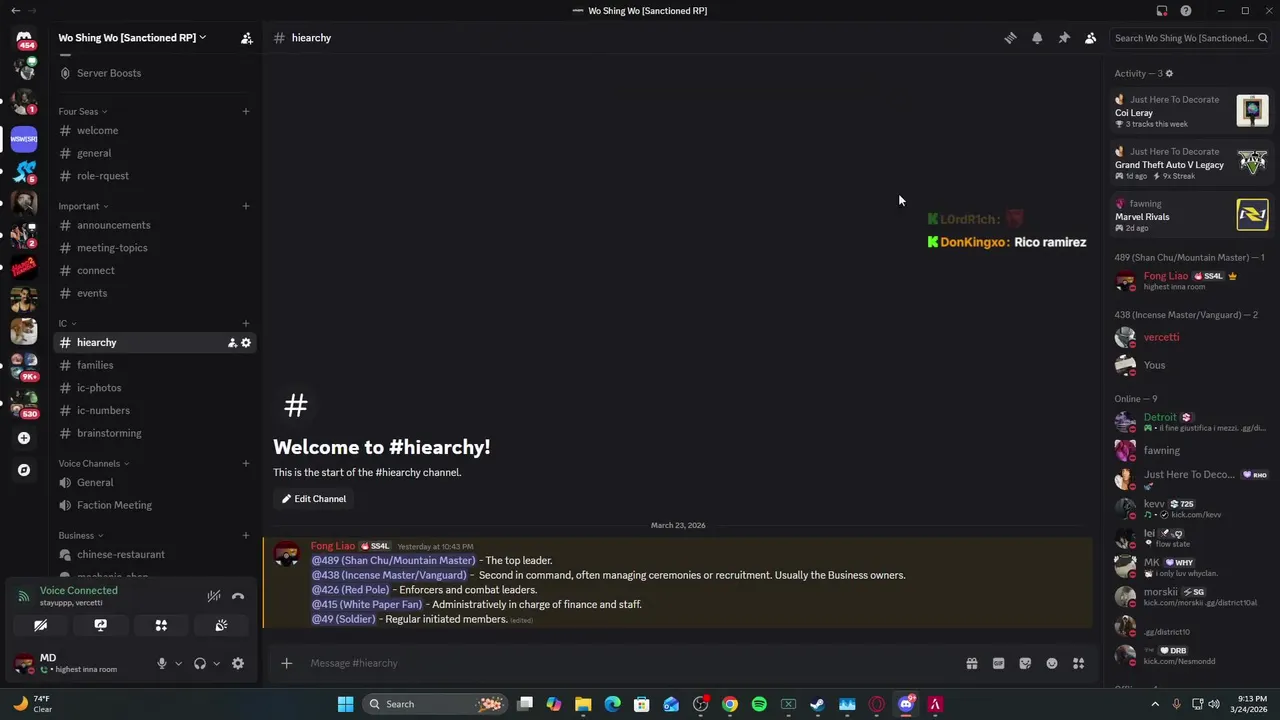Viewport: 1280px width, 720px height.
Task: Collapse the Business category
Action: pos(80,535)
